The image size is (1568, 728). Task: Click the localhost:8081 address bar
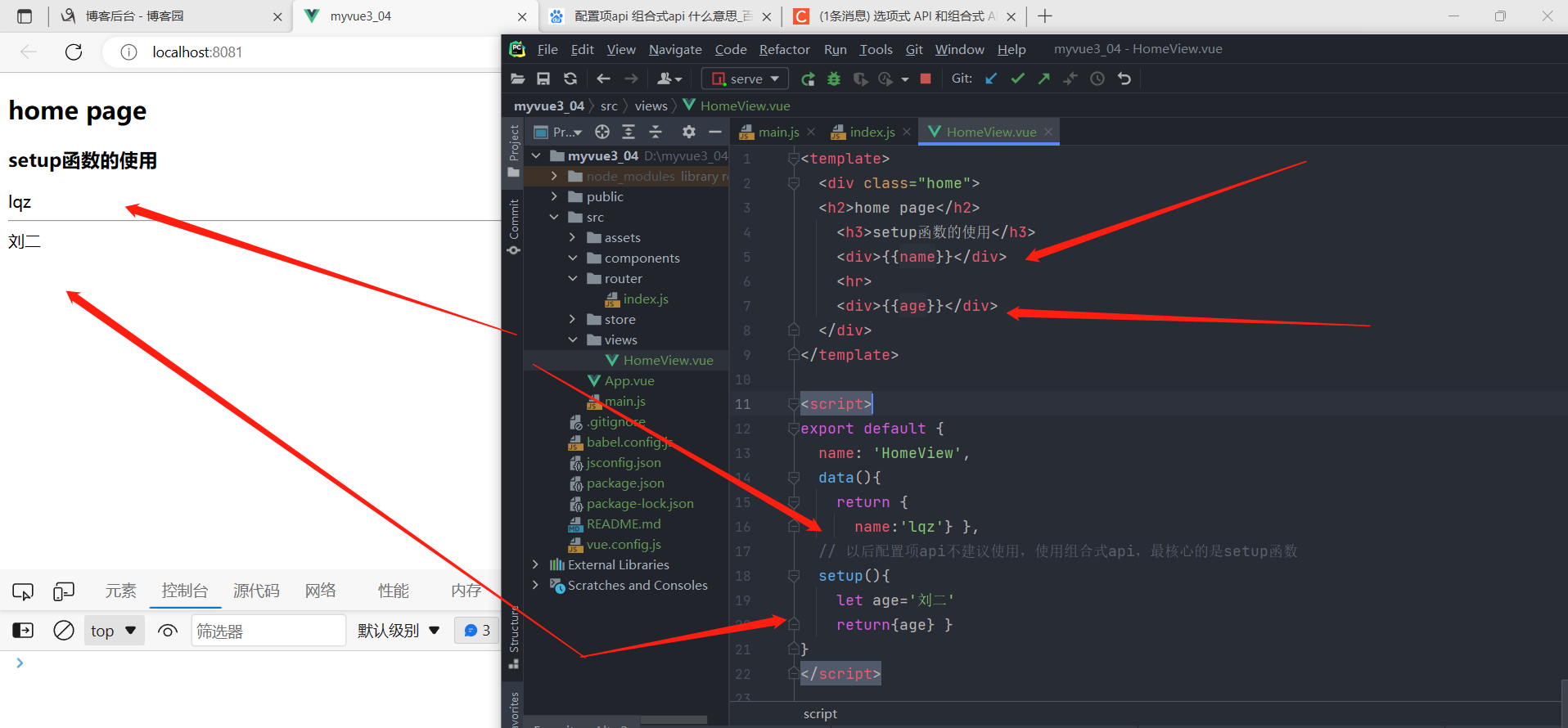(x=300, y=52)
